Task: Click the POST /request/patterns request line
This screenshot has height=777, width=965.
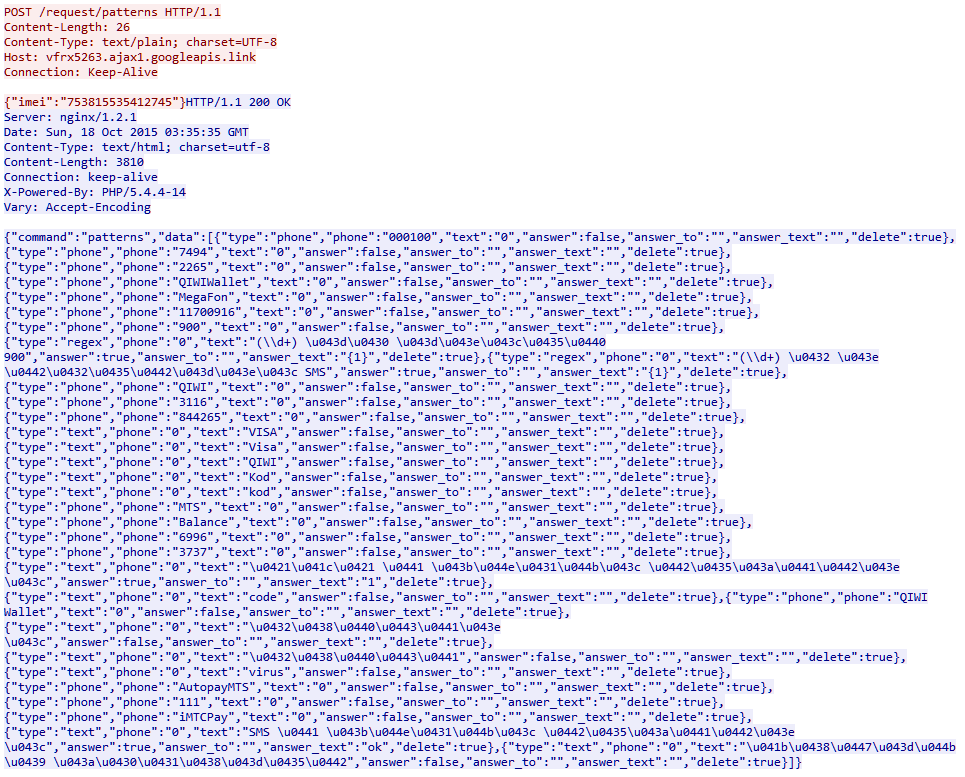Action: 112,12
